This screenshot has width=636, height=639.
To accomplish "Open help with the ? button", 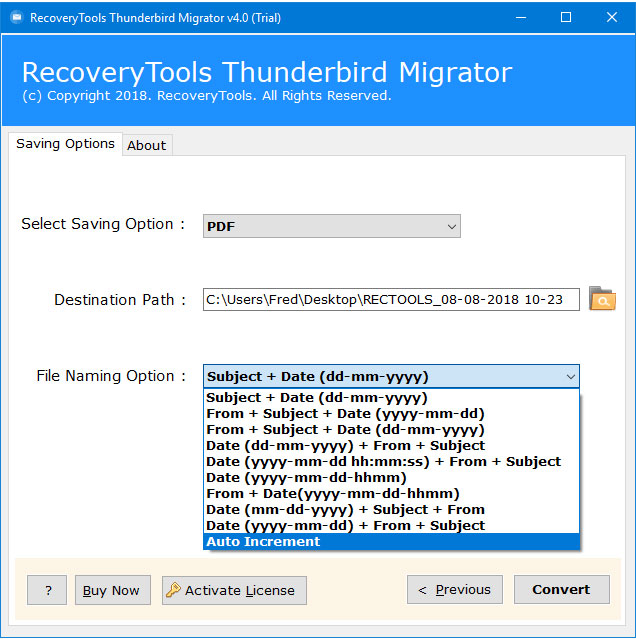I will click(x=47, y=590).
